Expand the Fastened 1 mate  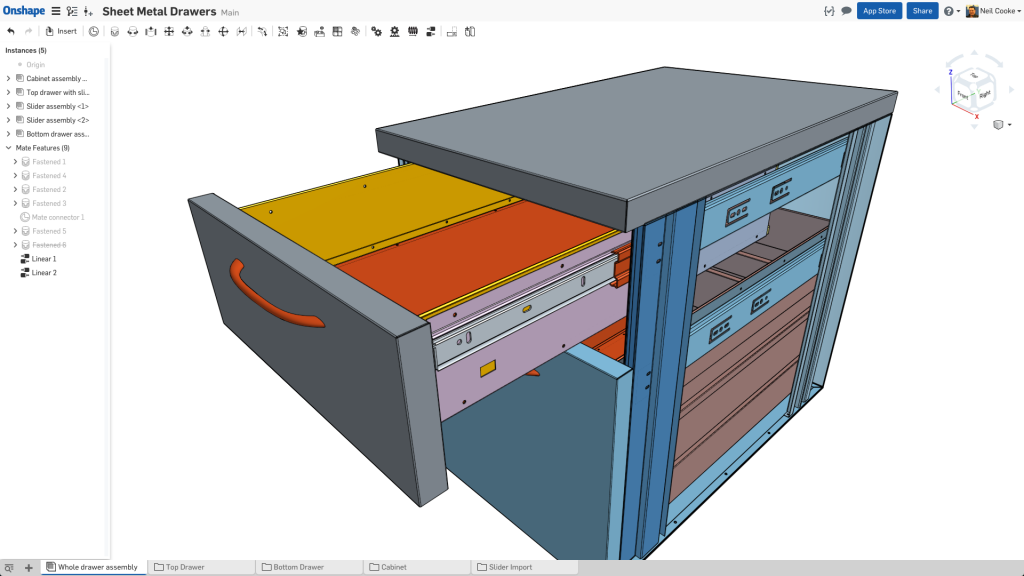pyautogui.click(x=15, y=161)
